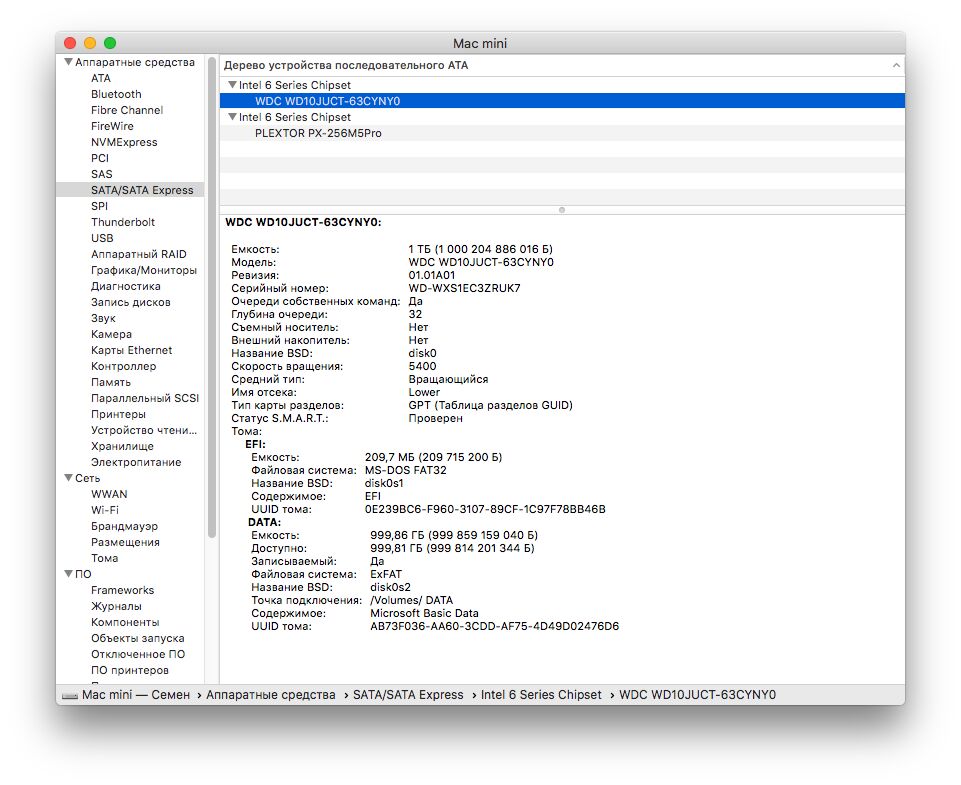Open Брандмауэр network section
The image size is (961, 785).
click(124, 525)
